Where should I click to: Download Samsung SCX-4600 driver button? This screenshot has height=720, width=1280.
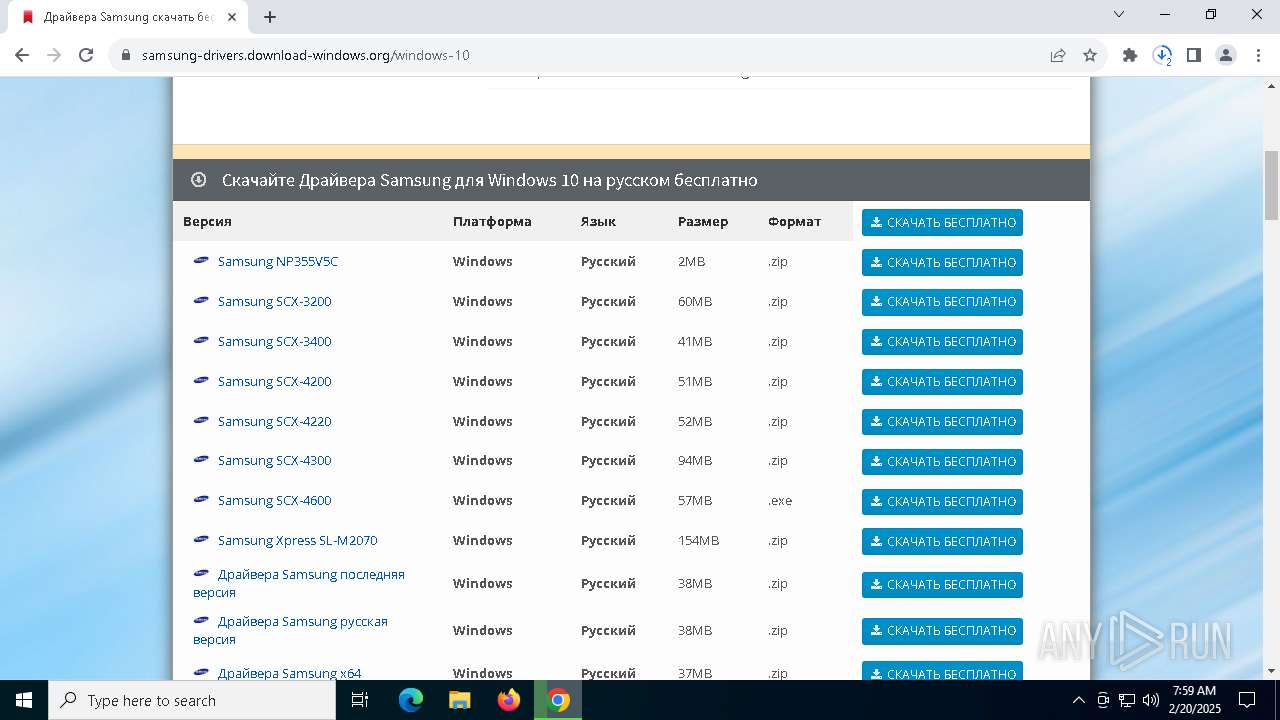942,502
